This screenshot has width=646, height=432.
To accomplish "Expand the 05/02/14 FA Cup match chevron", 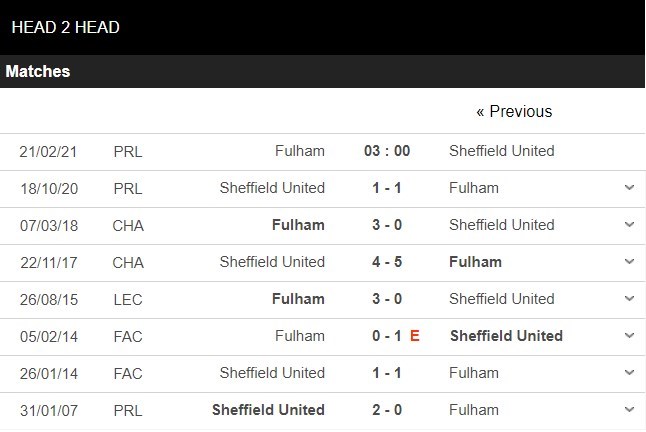I will click(629, 336).
